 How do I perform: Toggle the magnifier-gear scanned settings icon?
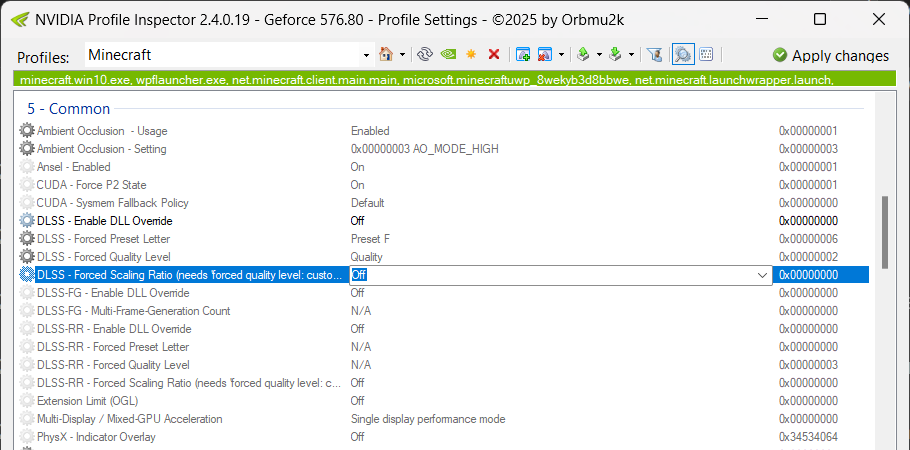coord(683,55)
